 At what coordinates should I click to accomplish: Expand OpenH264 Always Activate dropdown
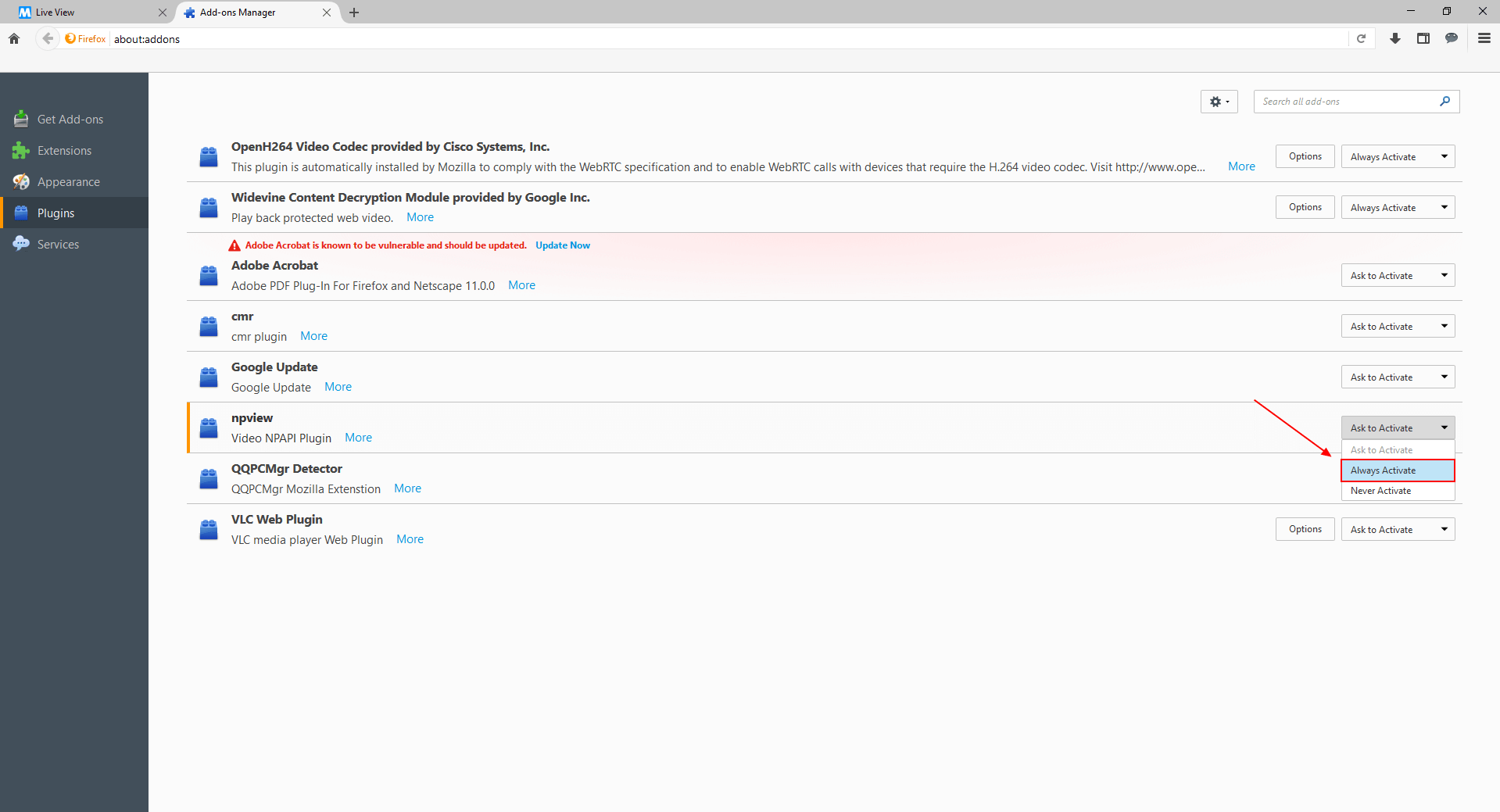1398,156
